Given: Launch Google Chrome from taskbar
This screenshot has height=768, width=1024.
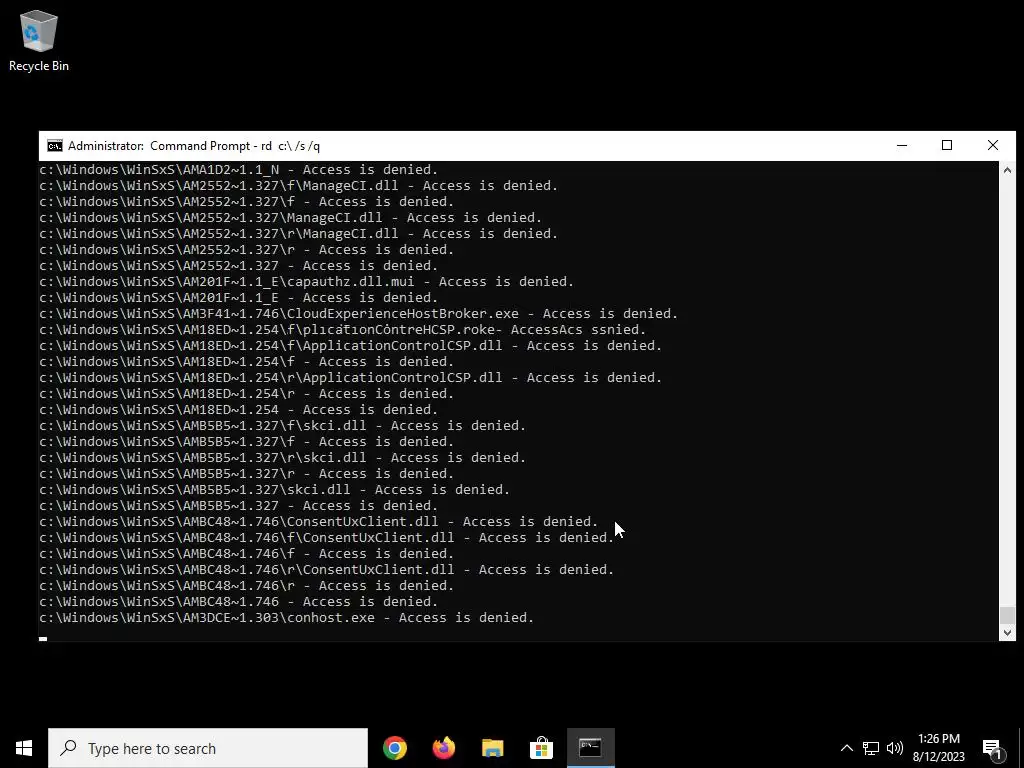Looking at the screenshot, I should pos(394,748).
